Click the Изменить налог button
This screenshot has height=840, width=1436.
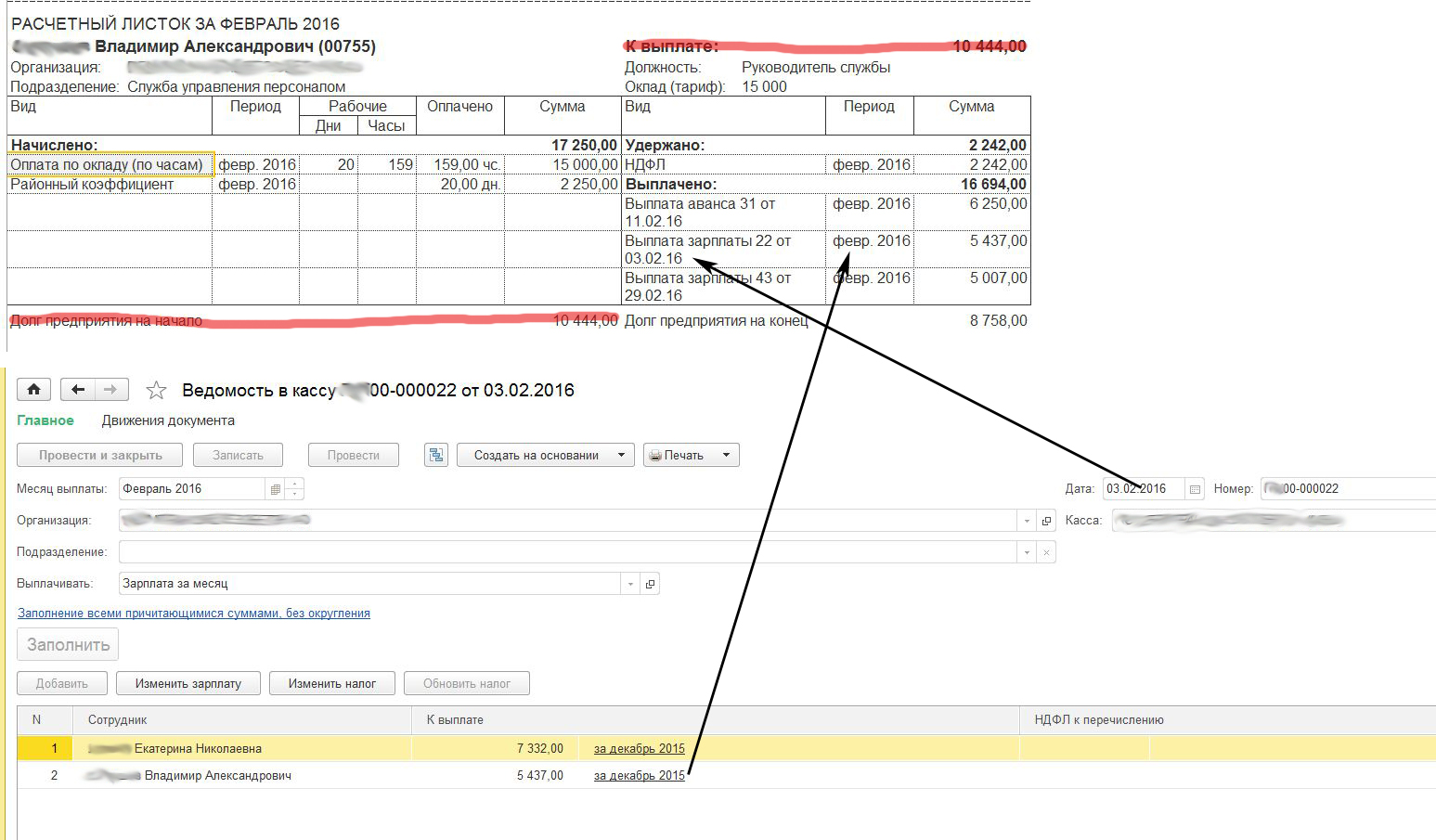[331, 683]
